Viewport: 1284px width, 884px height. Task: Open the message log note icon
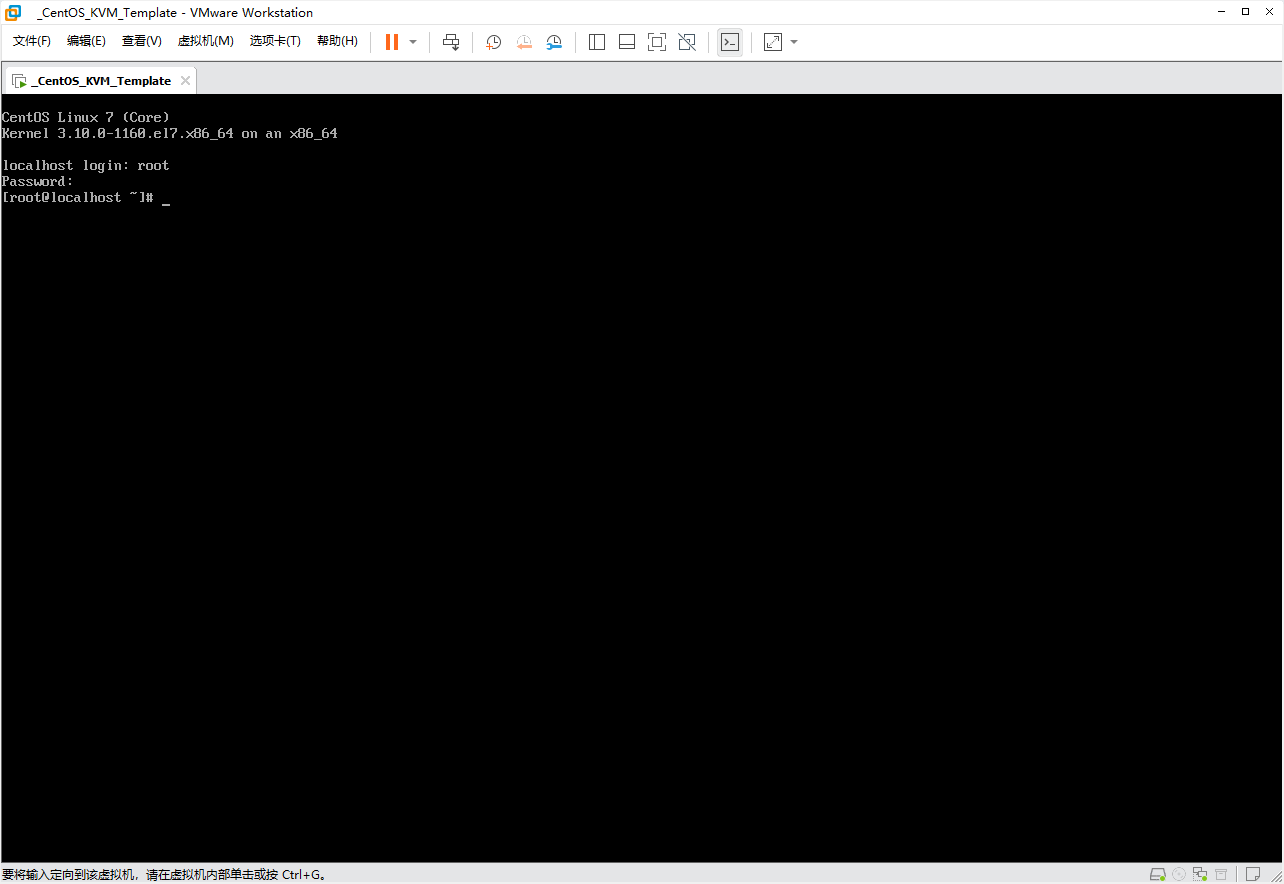click(1253, 874)
